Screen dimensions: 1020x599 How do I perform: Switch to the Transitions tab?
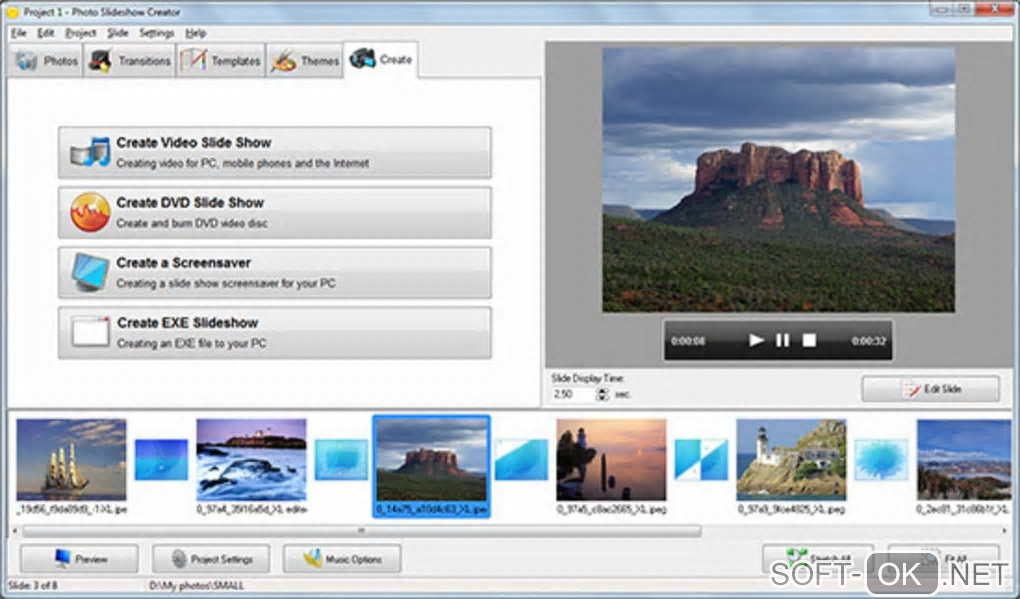(129, 61)
